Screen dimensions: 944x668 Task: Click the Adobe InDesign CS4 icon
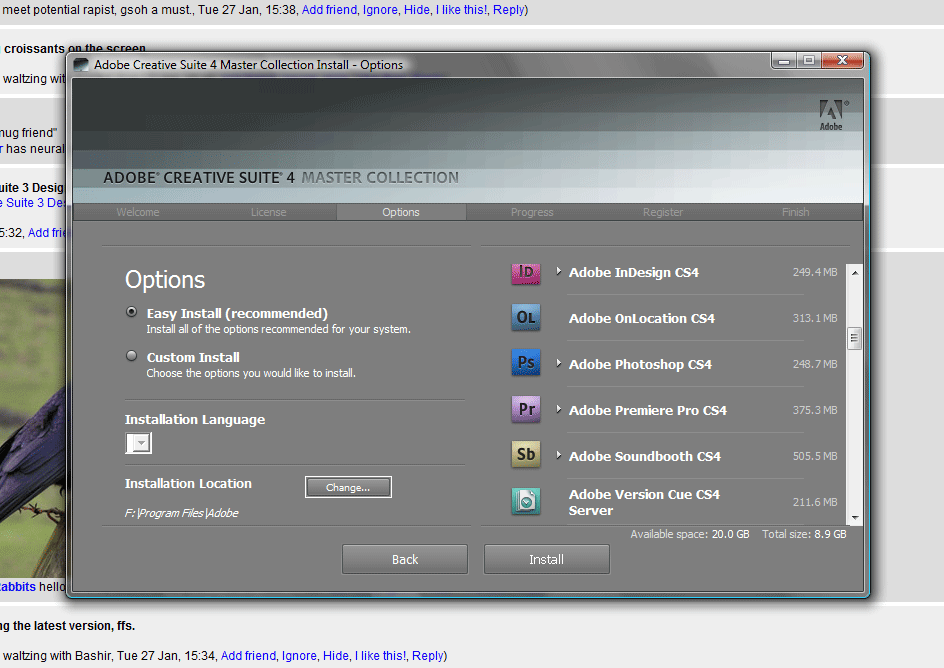[526, 273]
